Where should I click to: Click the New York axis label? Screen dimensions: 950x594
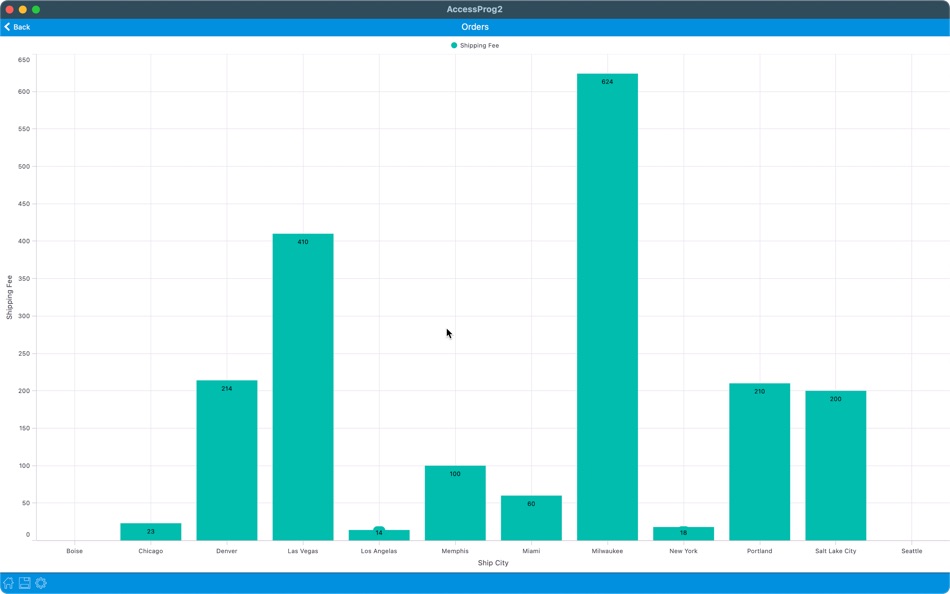point(683,551)
